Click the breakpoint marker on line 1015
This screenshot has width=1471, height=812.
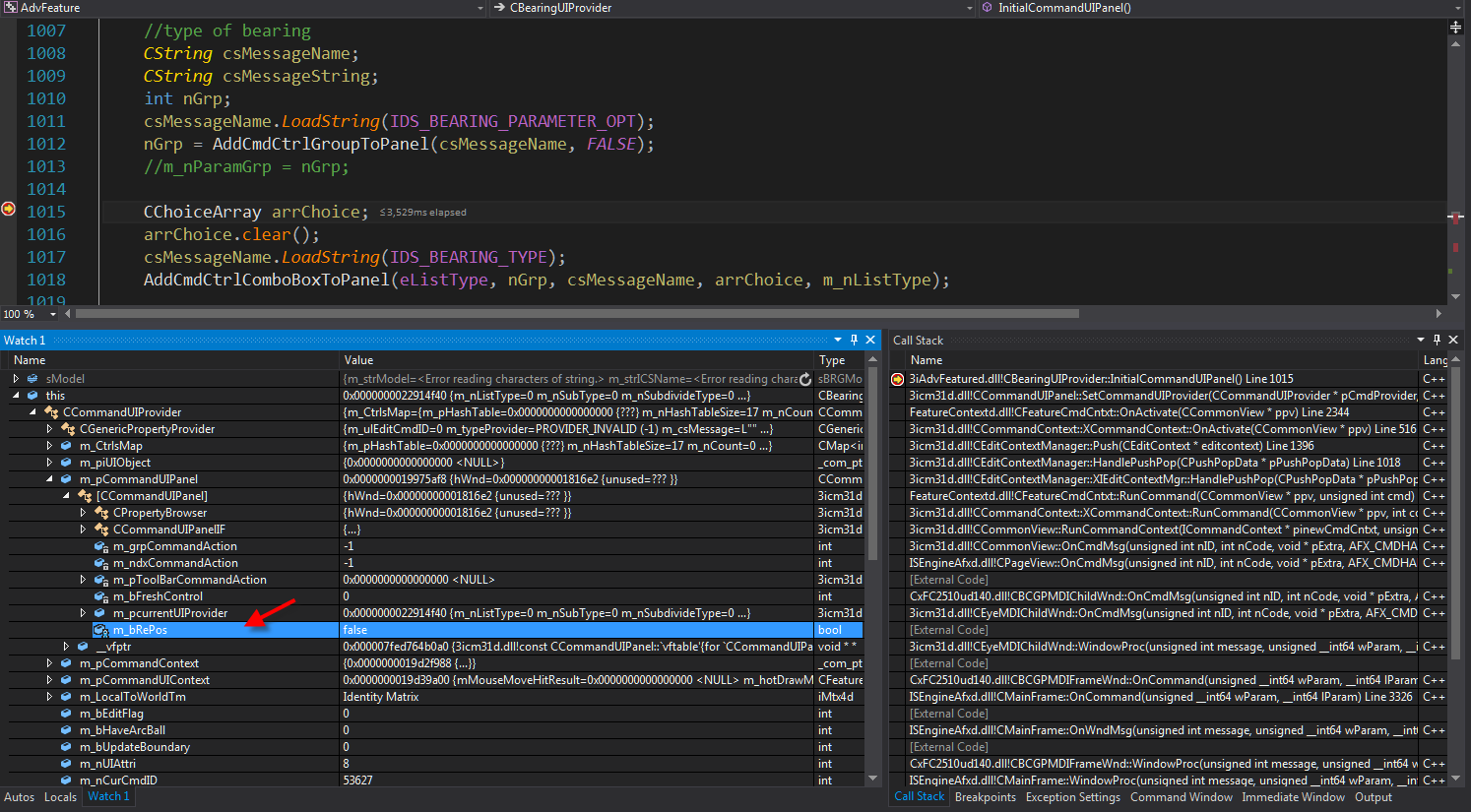9,209
